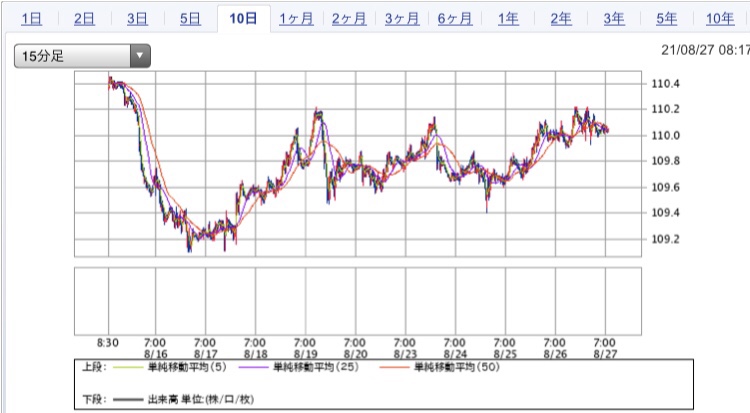
Task: Switch to the 2日 period tab
Action: tap(84, 19)
